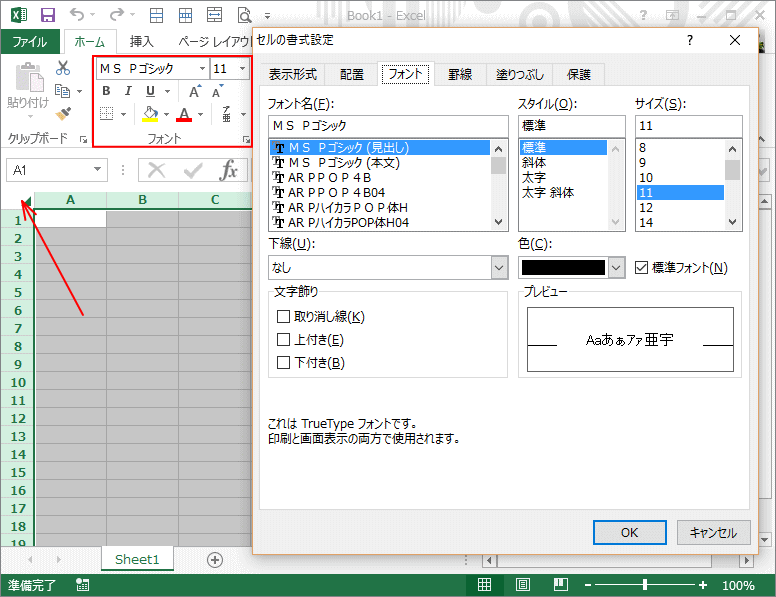This screenshot has width=776, height=597.
Task: Select 太字 in the style list
Action: coord(533,177)
